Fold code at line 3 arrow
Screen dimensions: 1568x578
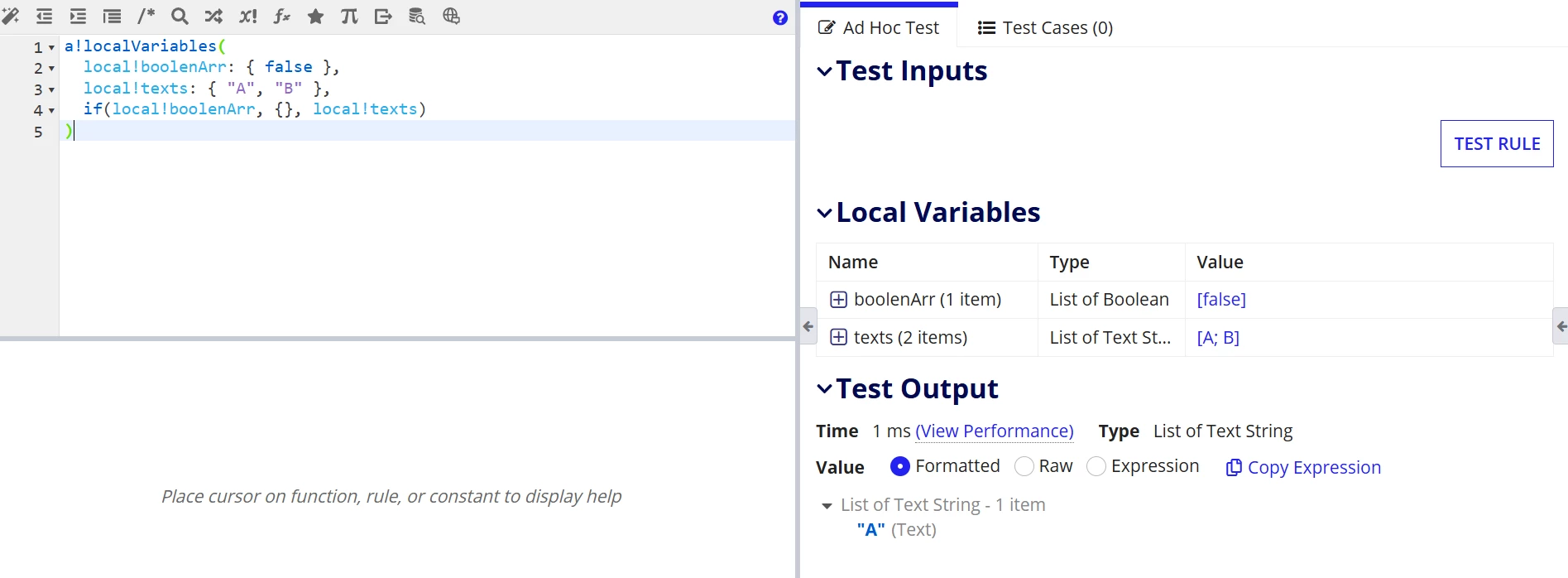[x=51, y=90]
